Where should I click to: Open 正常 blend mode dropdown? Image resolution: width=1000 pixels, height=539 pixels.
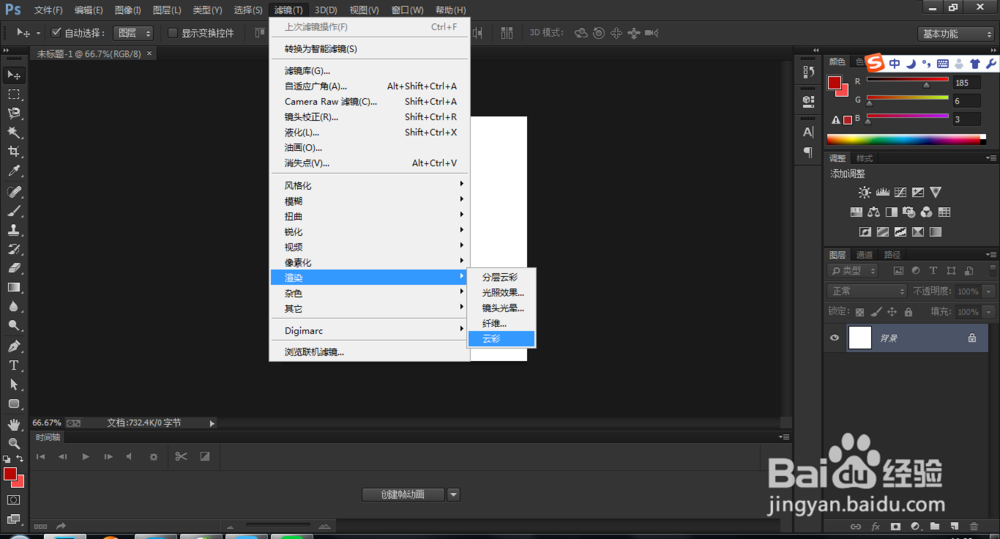(868, 291)
